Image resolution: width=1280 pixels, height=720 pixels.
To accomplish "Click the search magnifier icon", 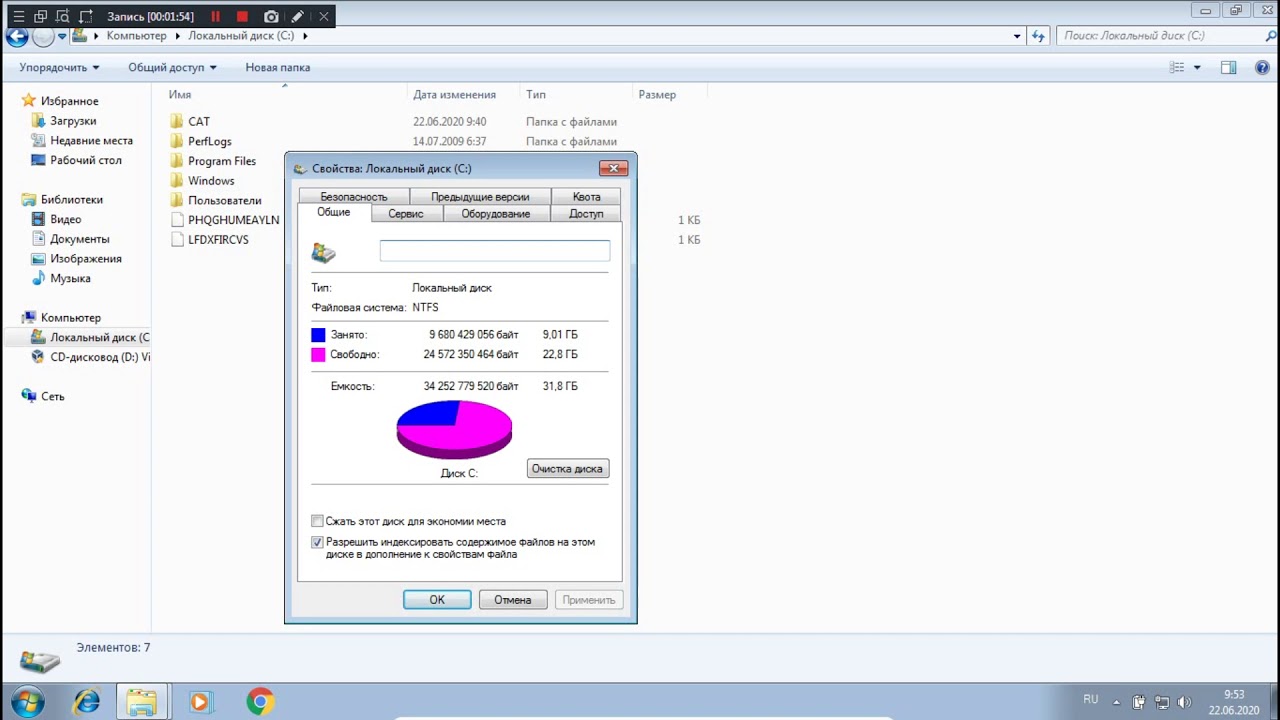I will click(x=1270, y=35).
